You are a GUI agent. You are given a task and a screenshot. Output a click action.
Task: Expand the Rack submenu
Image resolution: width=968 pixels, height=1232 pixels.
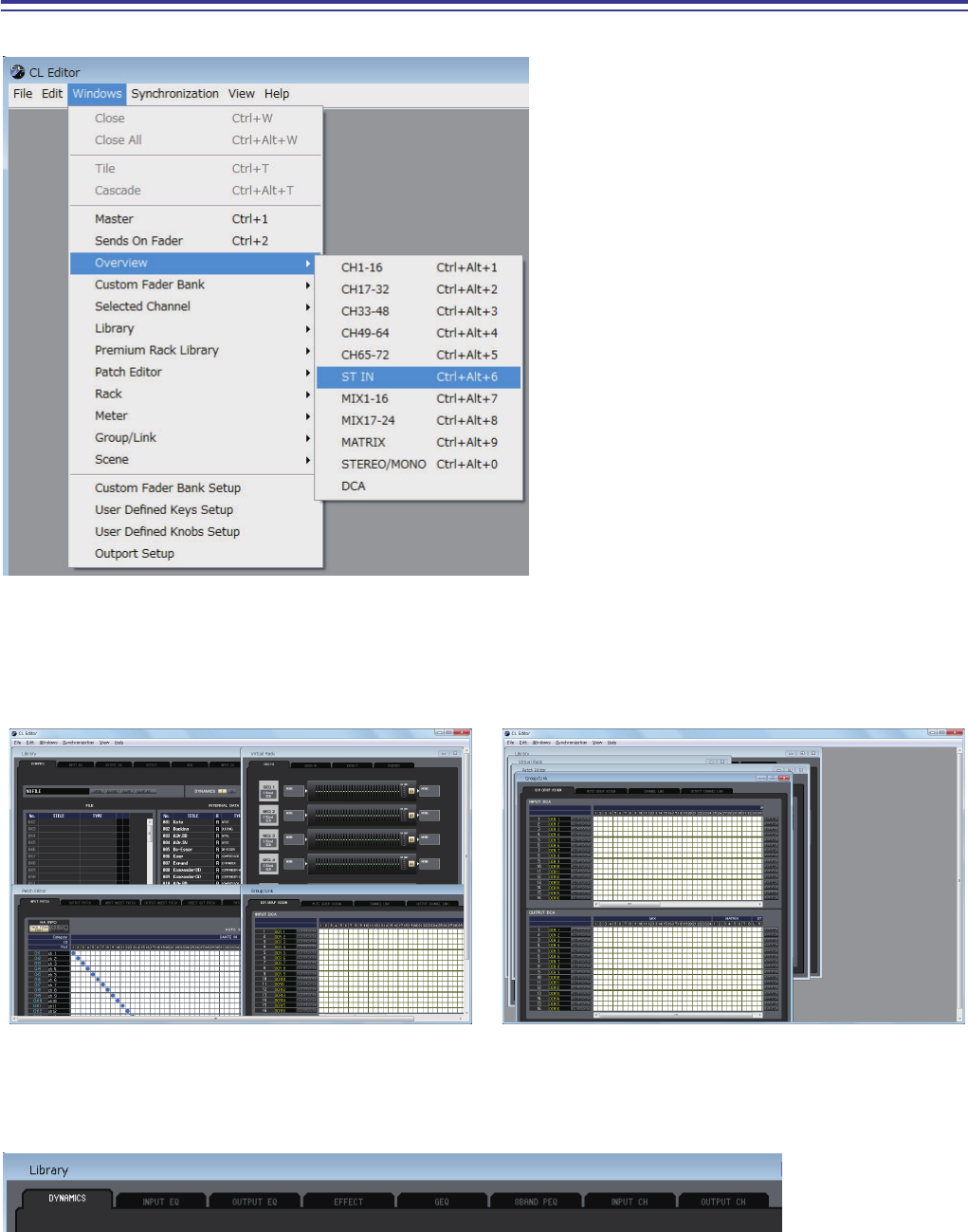click(x=195, y=394)
